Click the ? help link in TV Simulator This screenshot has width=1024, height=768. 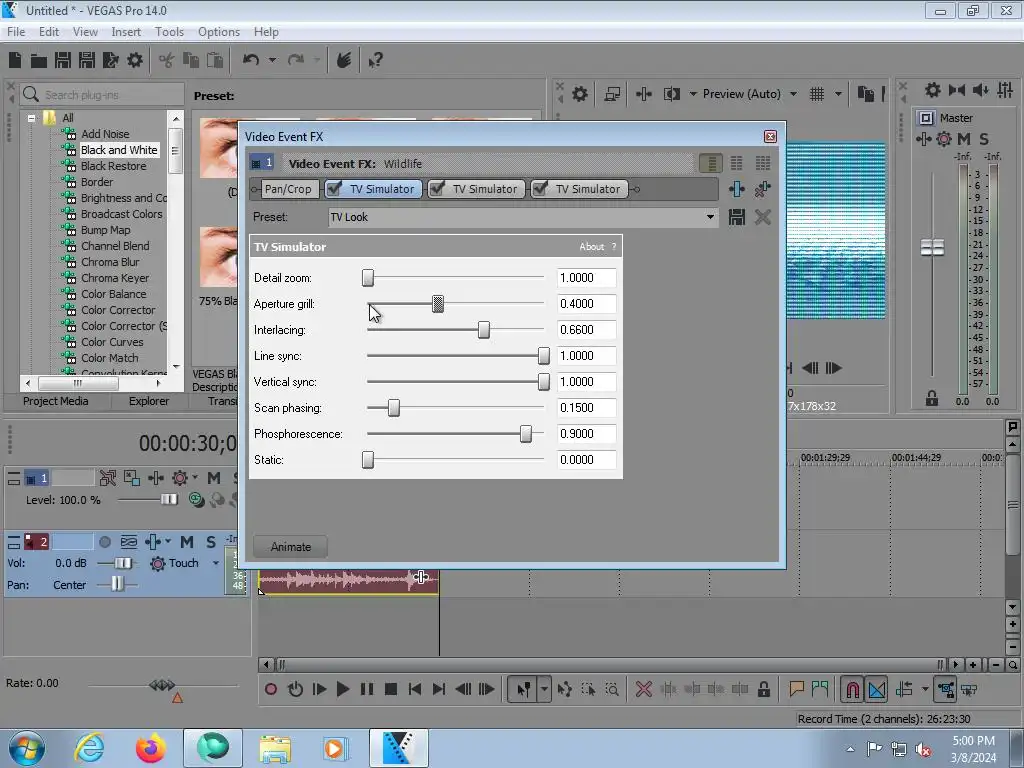pyautogui.click(x=614, y=247)
